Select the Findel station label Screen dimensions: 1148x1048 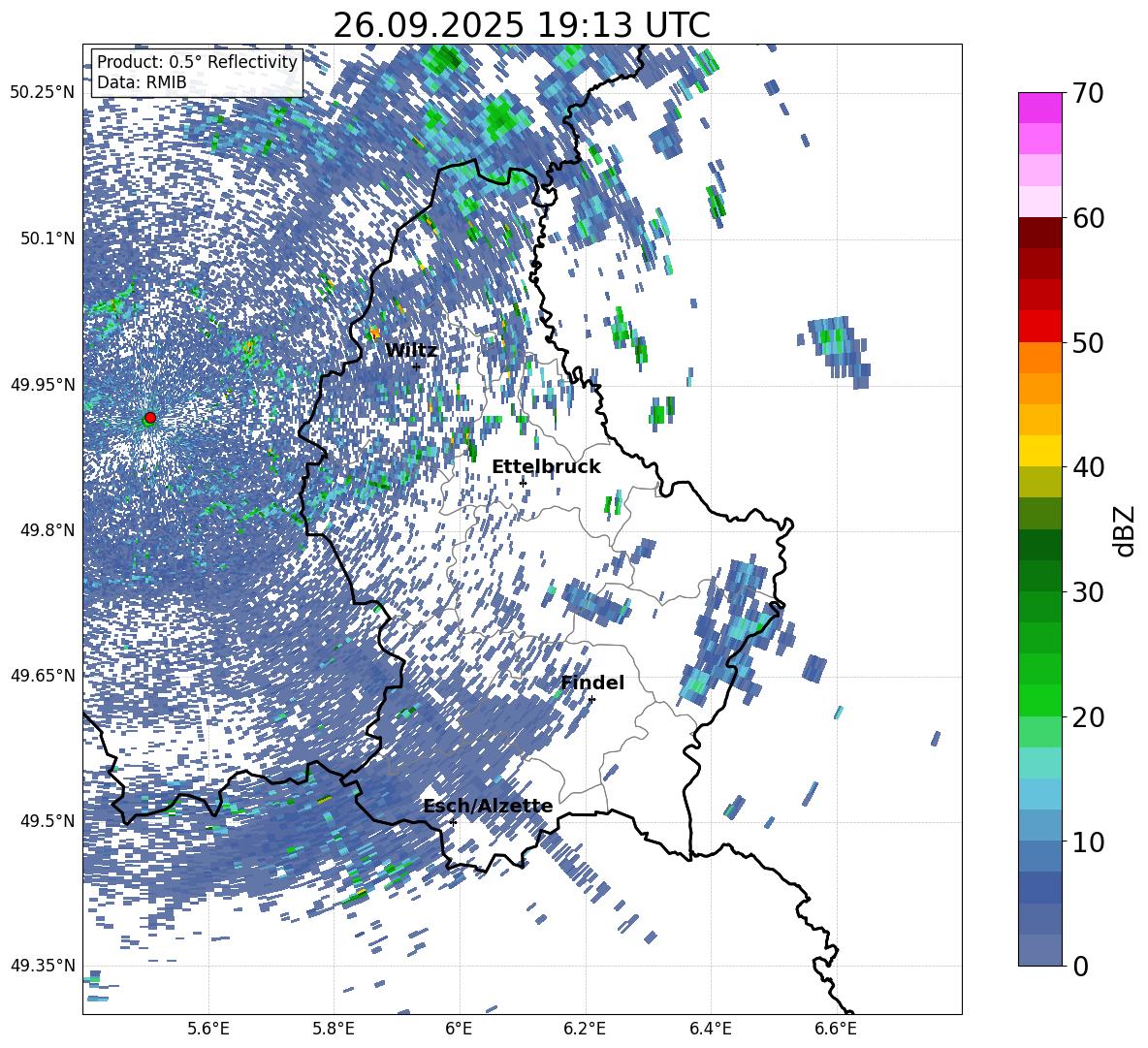592,683
